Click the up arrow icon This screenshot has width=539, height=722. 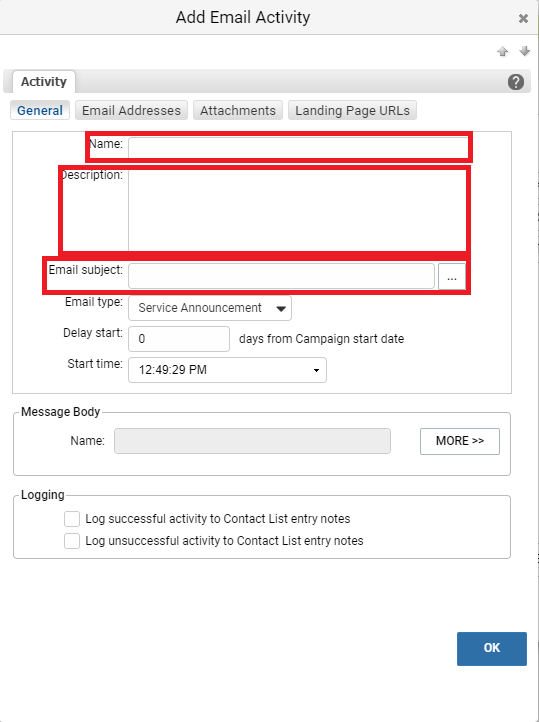(503, 51)
